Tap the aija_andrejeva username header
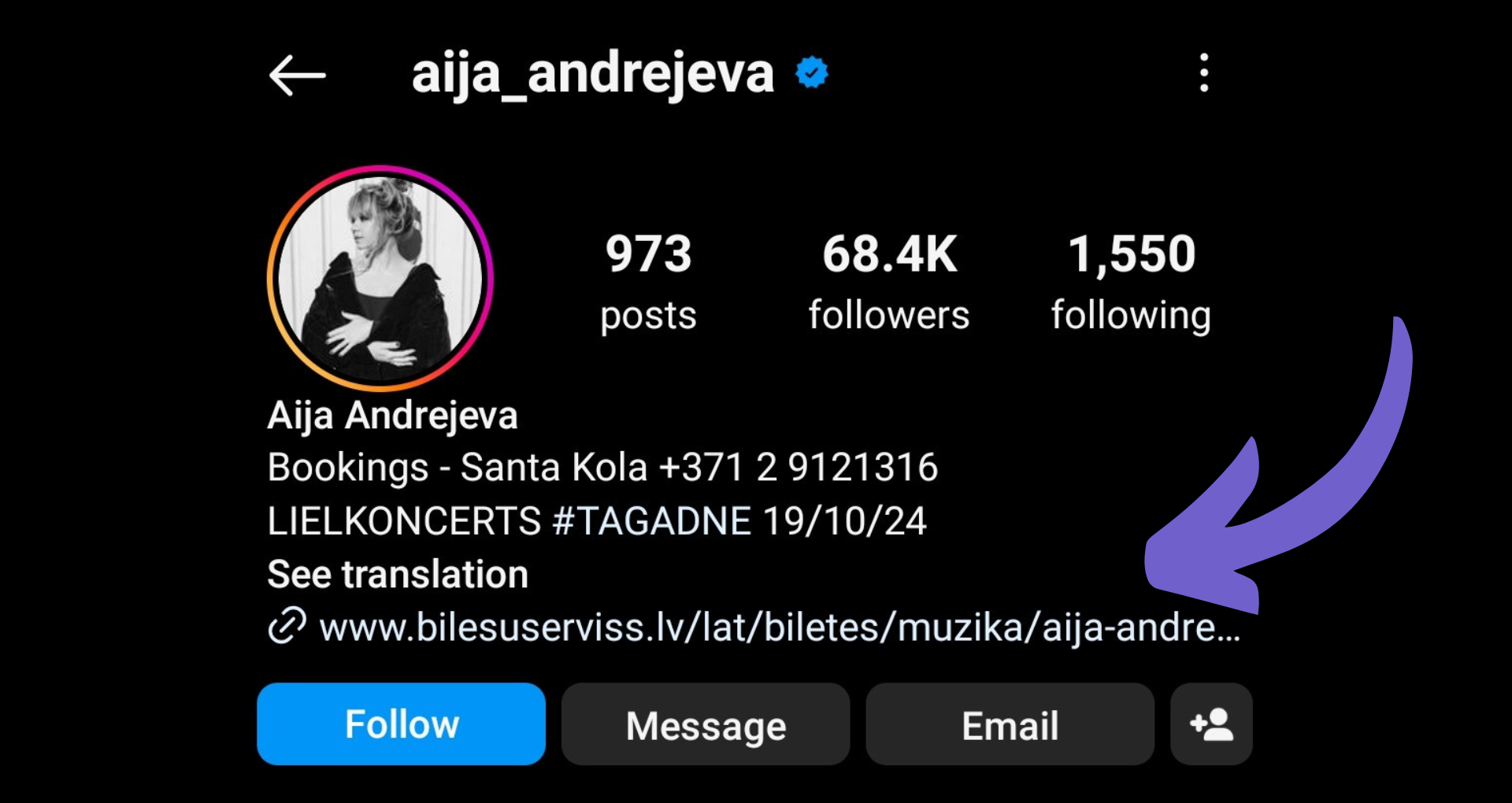The image size is (1512, 803). pyautogui.click(x=593, y=75)
